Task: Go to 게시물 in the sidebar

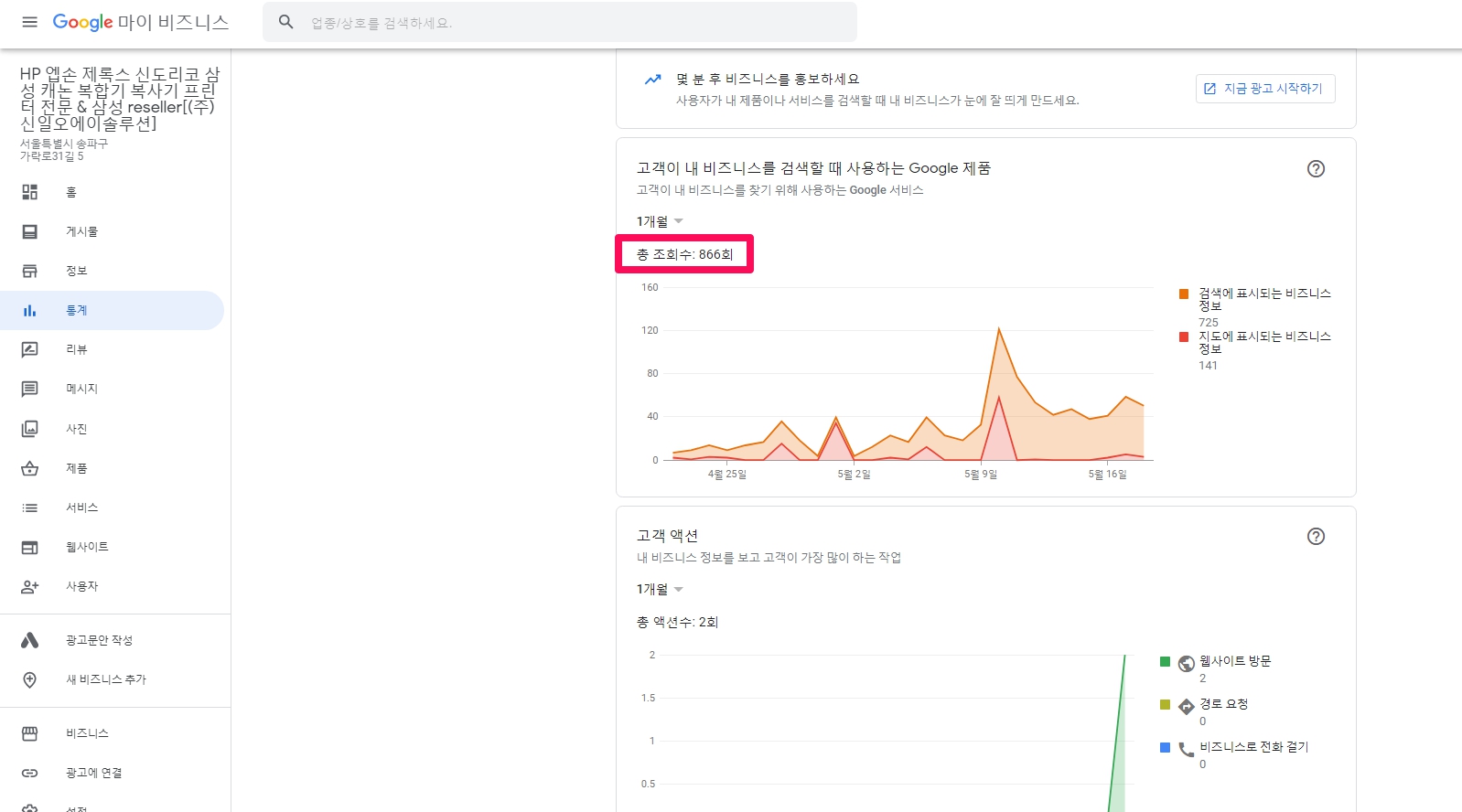Action: (81, 231)
